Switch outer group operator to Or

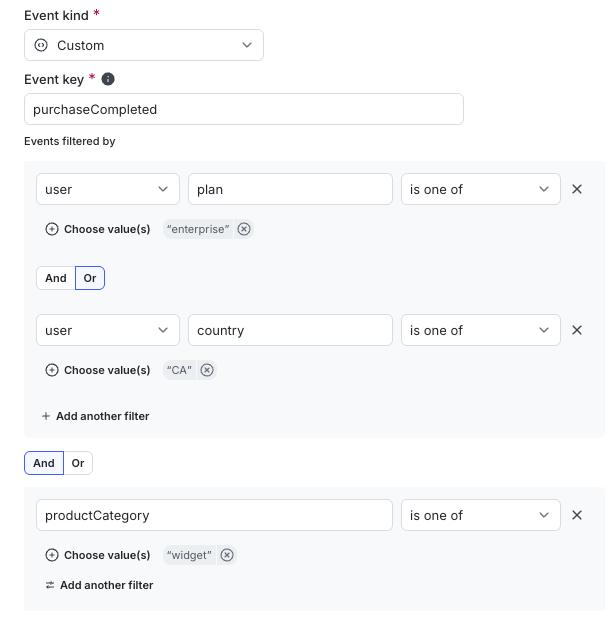click(78, 463)
